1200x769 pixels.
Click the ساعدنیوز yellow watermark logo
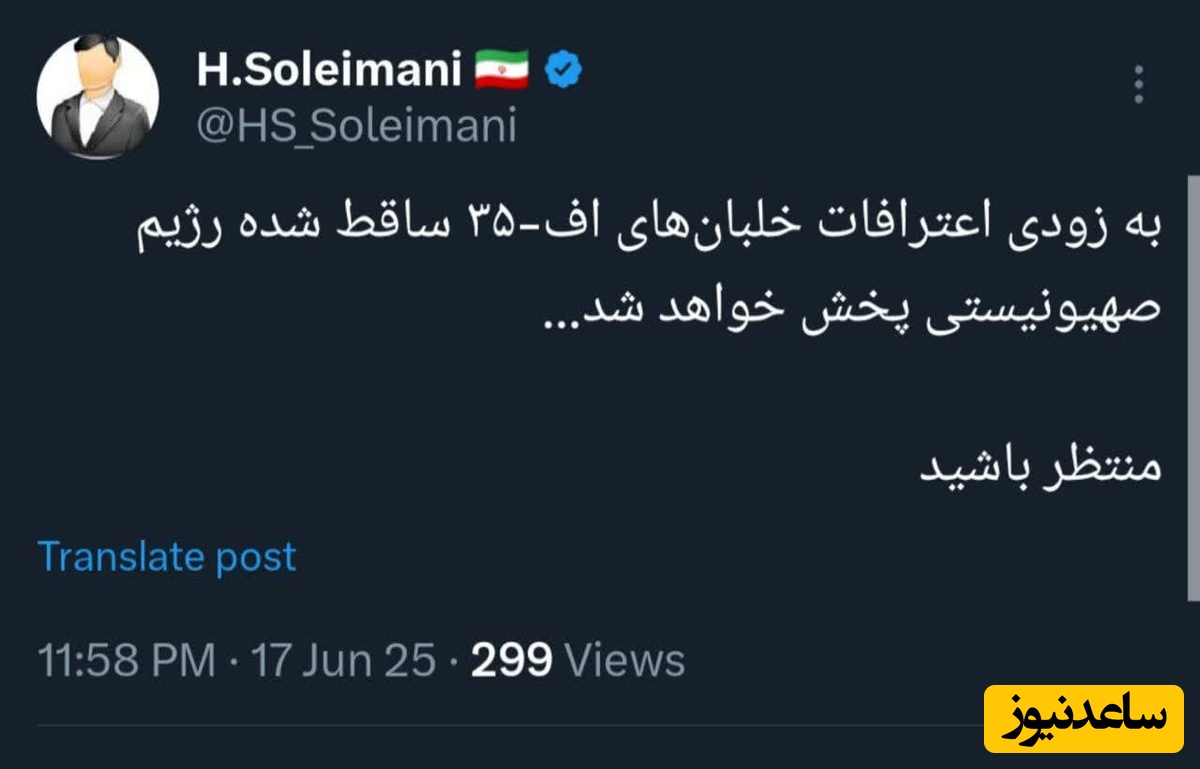pyautogui.click(x=1083, y=718)
